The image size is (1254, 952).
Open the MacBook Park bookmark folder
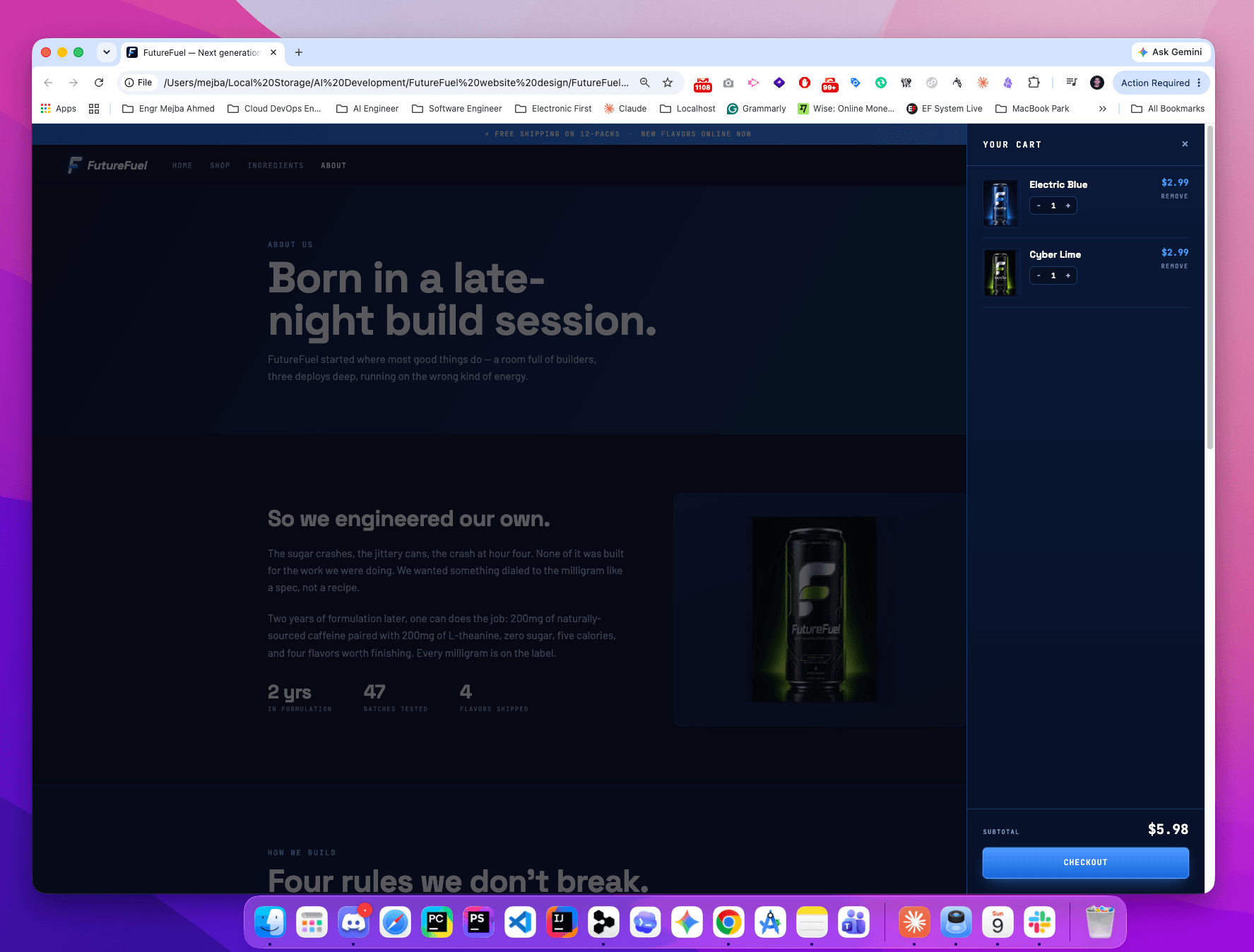click(x=1032, y=108)
